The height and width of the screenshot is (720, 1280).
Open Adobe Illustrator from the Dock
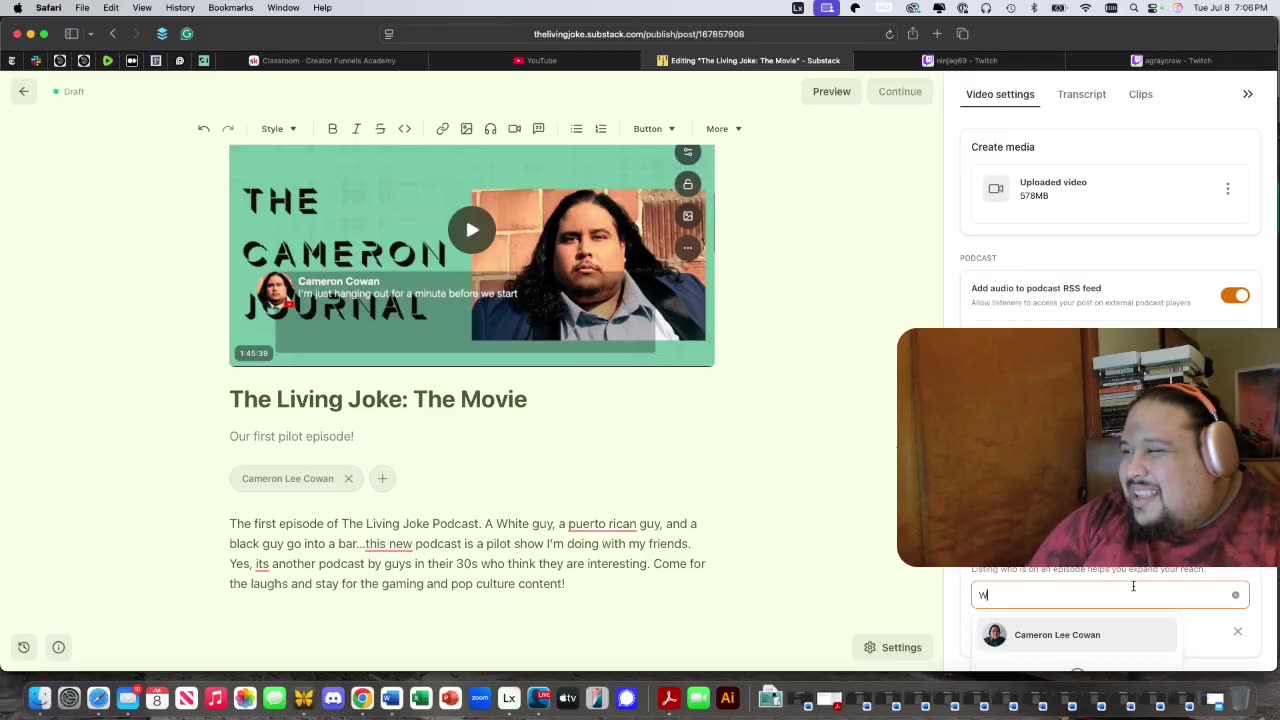pos(728,698)
